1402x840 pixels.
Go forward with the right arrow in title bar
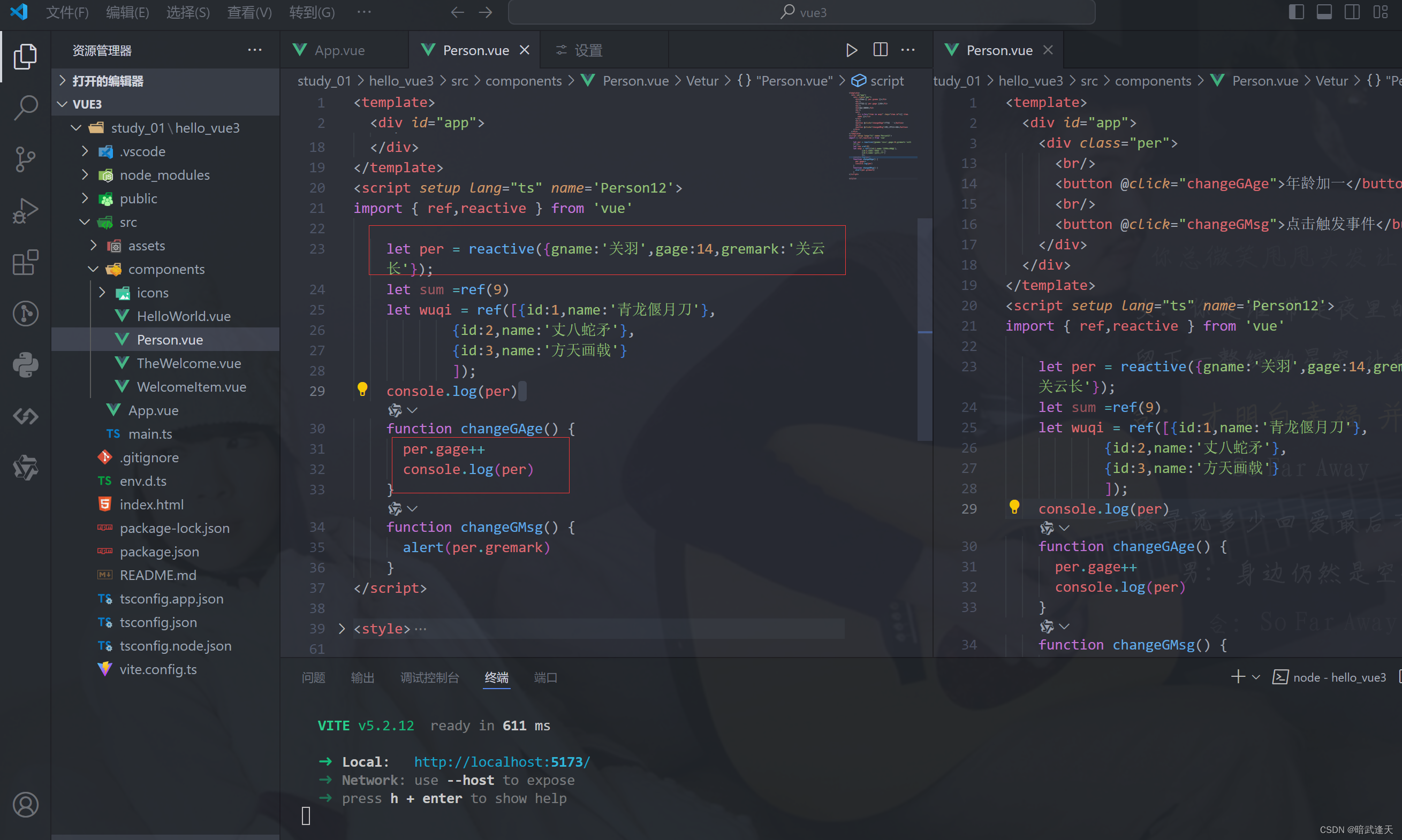pos(486,12)
